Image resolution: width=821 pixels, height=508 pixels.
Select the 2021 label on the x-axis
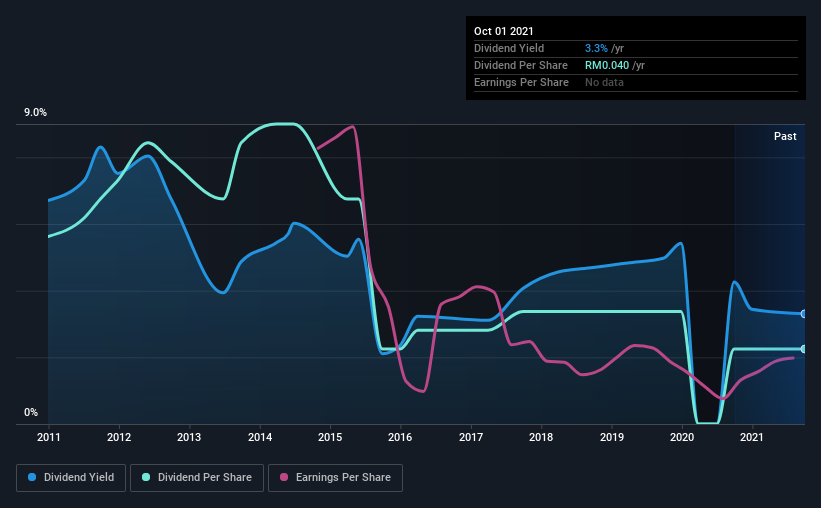click(752, 437)
